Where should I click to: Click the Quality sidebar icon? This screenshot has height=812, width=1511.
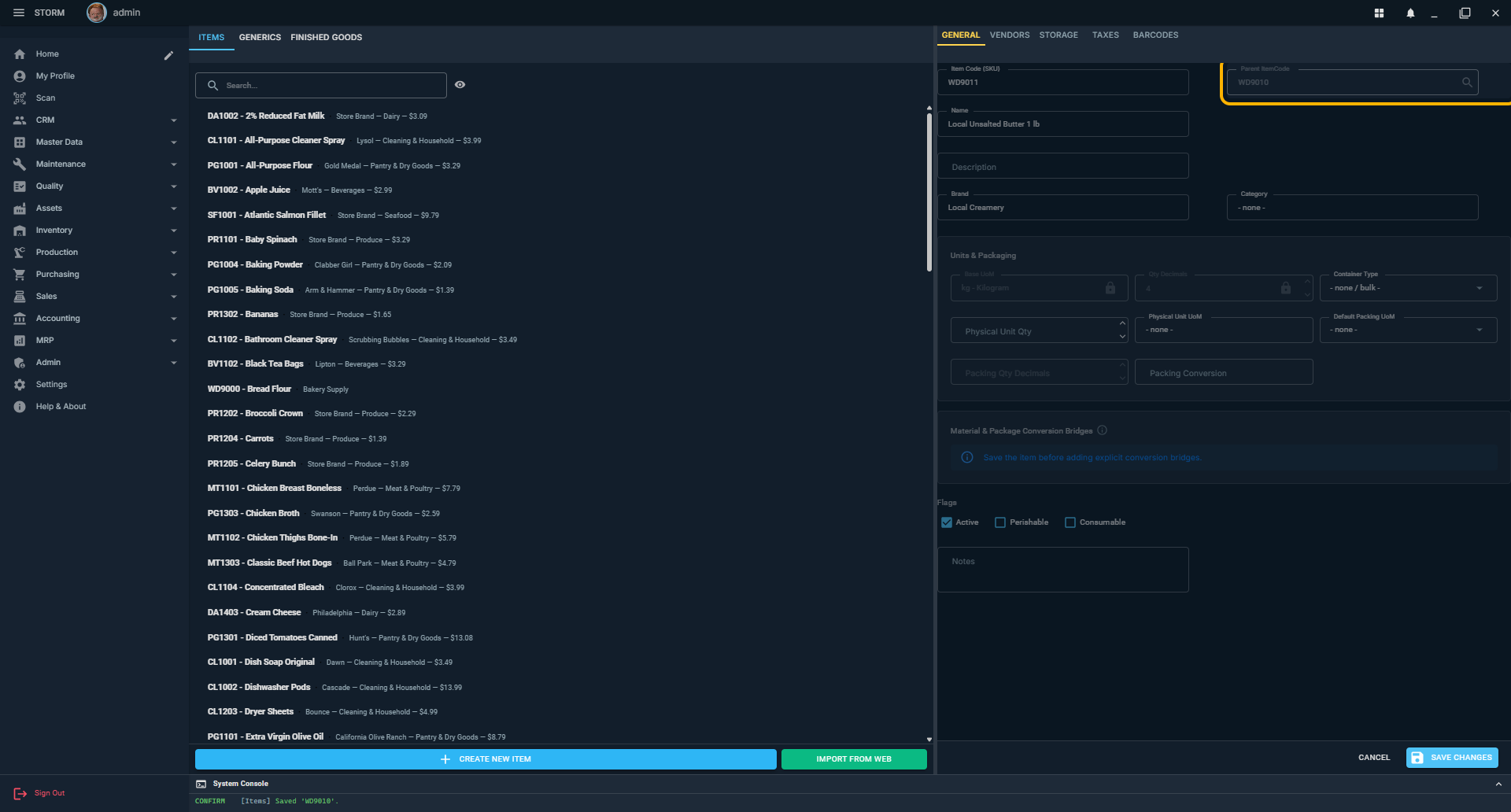[20, 186]
